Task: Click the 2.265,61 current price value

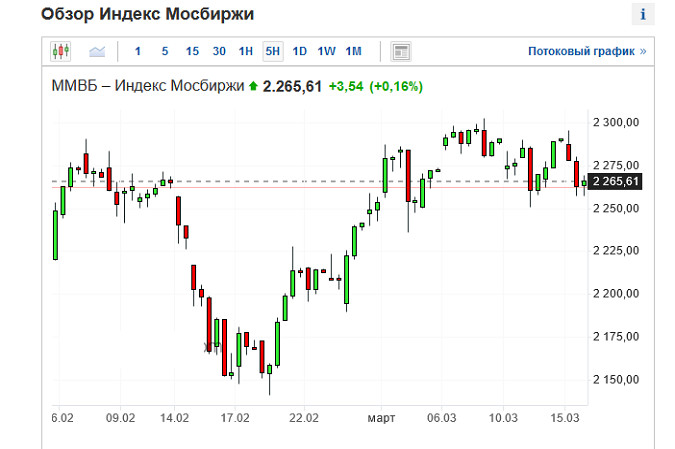Action: 292,87
